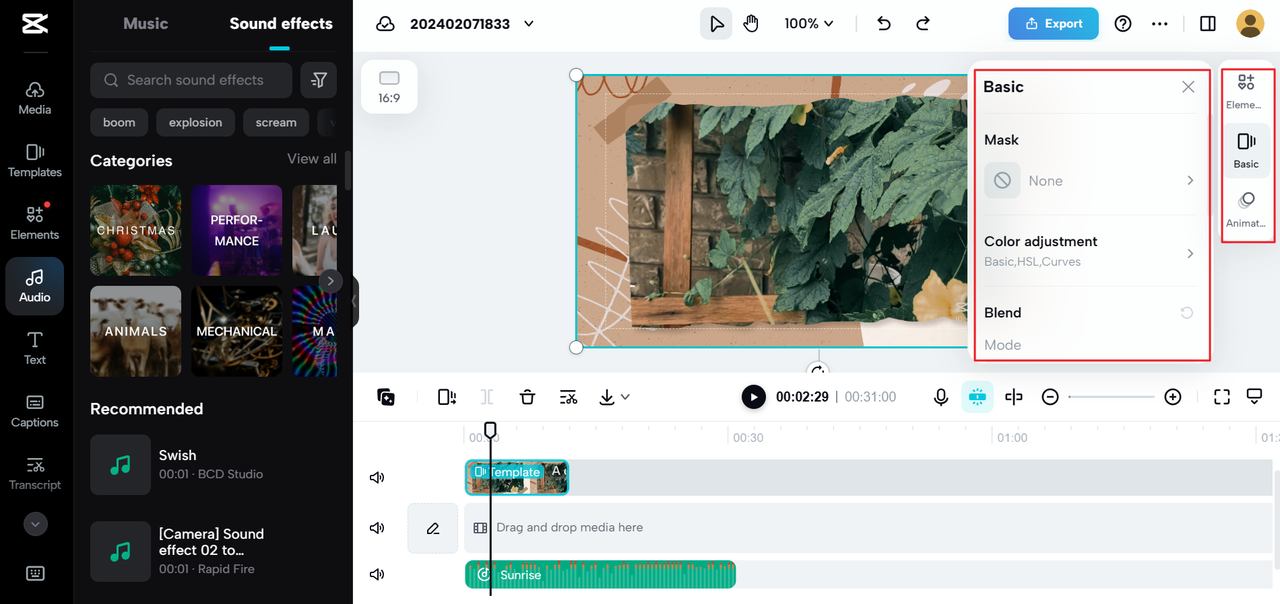Open the more options ellipsis menu
The height and width of the screenshot is (604, 1280).
pos(1160,24)
